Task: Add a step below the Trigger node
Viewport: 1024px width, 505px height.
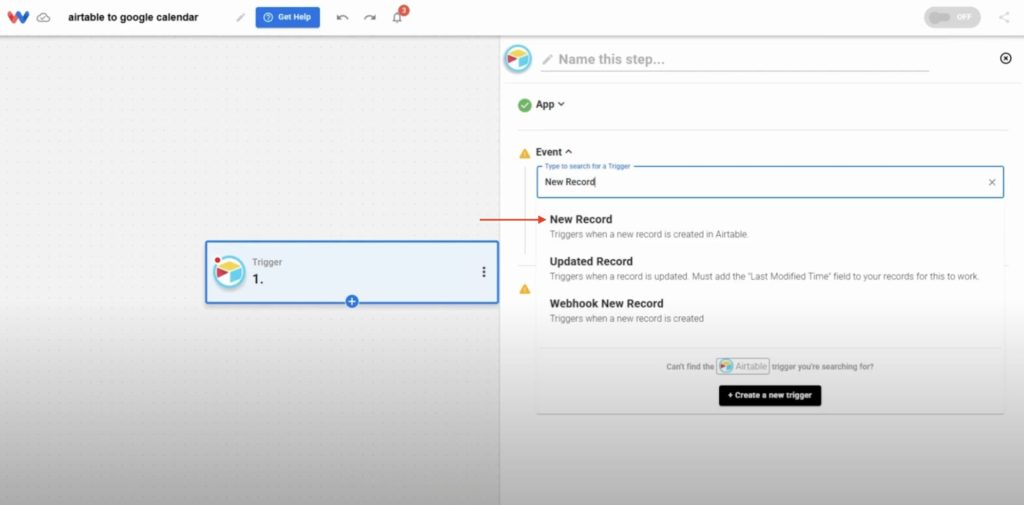Action: pos(352,301)
